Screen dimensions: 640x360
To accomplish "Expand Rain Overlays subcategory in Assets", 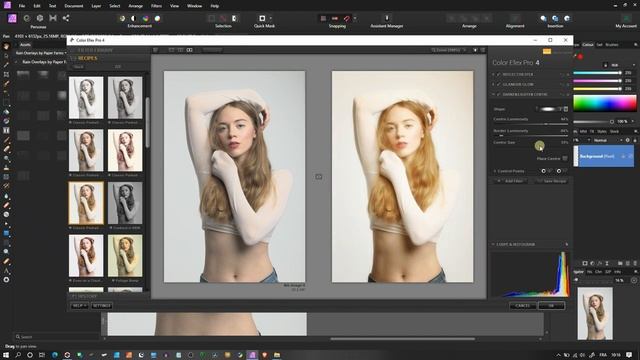I will click(17, 62).
